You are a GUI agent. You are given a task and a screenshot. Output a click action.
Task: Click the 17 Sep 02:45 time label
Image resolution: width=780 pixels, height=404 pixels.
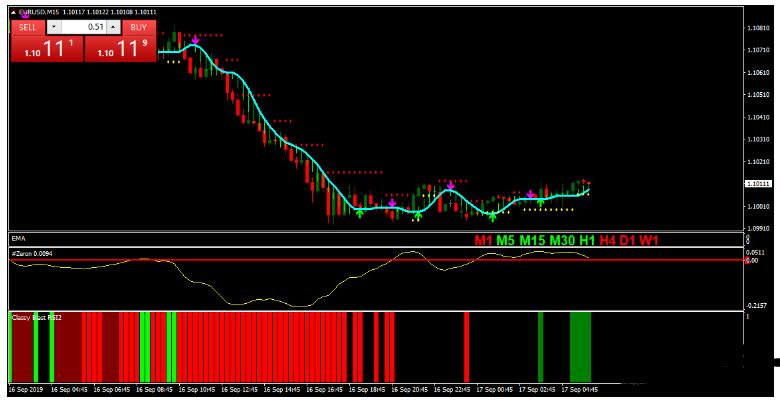point(538,390)
